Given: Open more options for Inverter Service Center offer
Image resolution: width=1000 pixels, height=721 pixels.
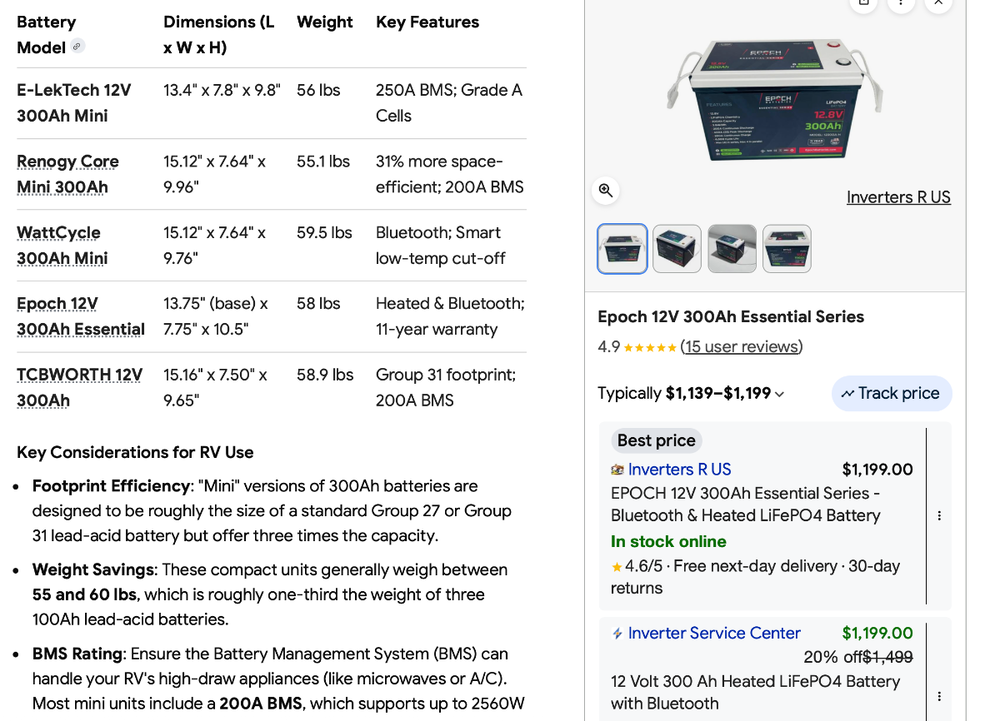Looking at the screenshot, I should 938,696.
